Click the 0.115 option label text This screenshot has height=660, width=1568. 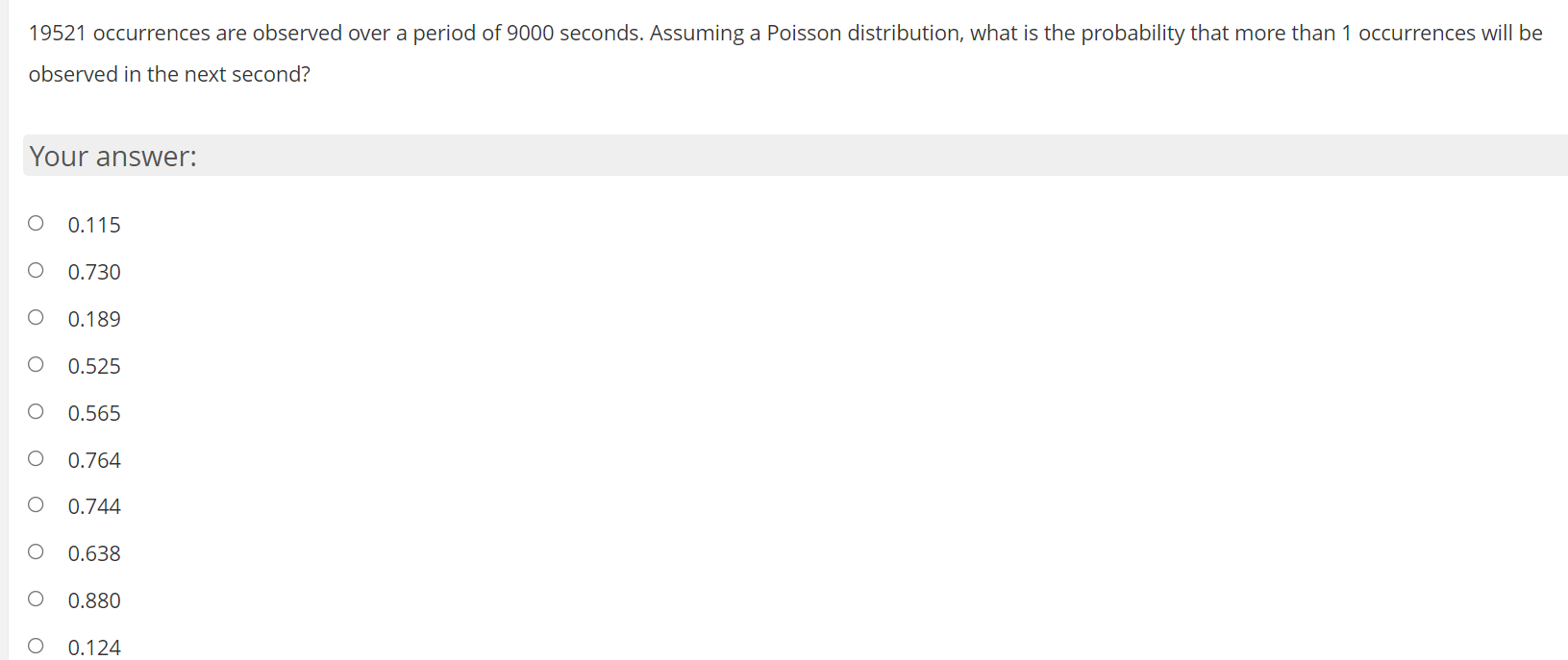pos(94,224)
